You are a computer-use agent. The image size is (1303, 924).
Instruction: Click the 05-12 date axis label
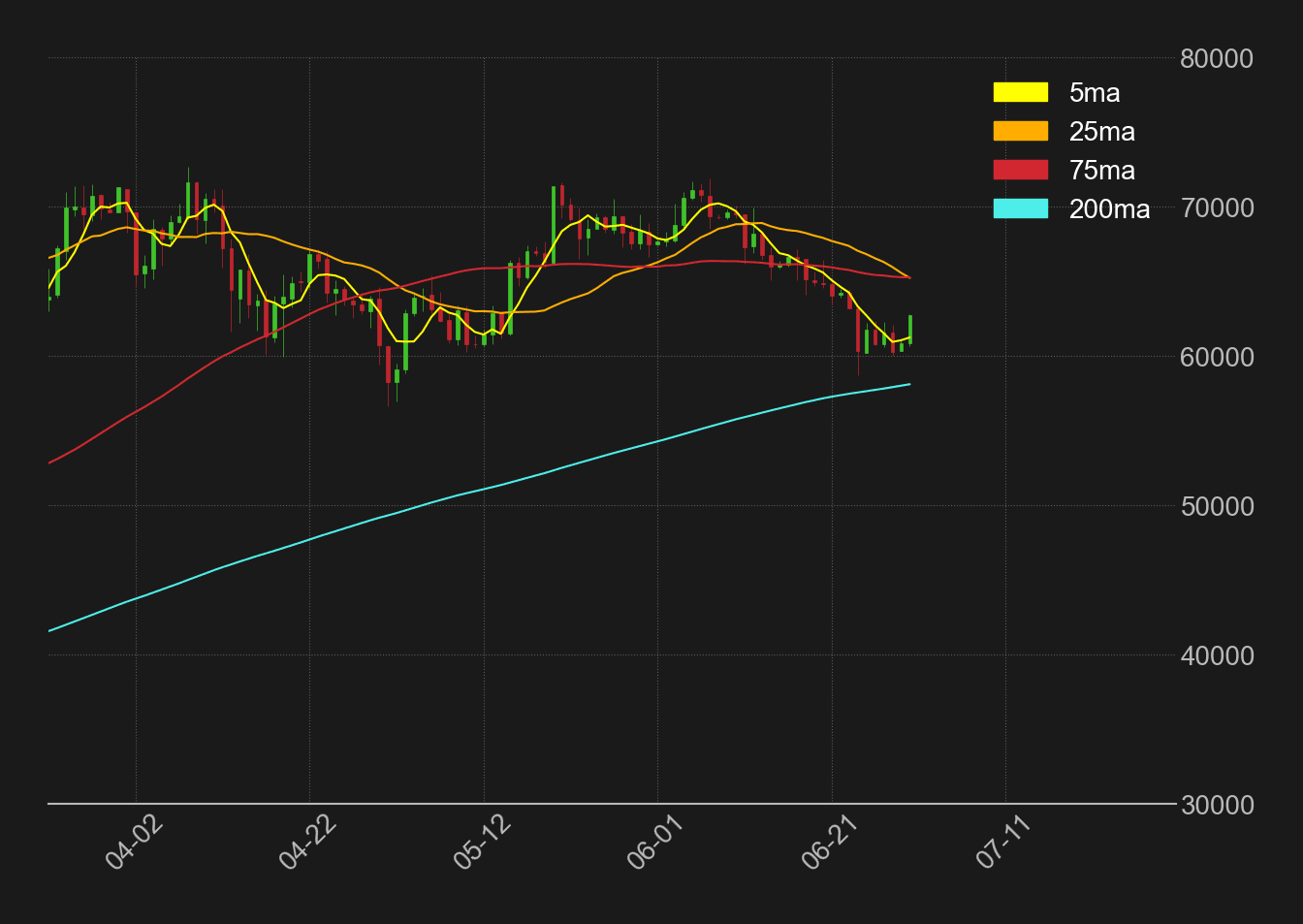482,843
